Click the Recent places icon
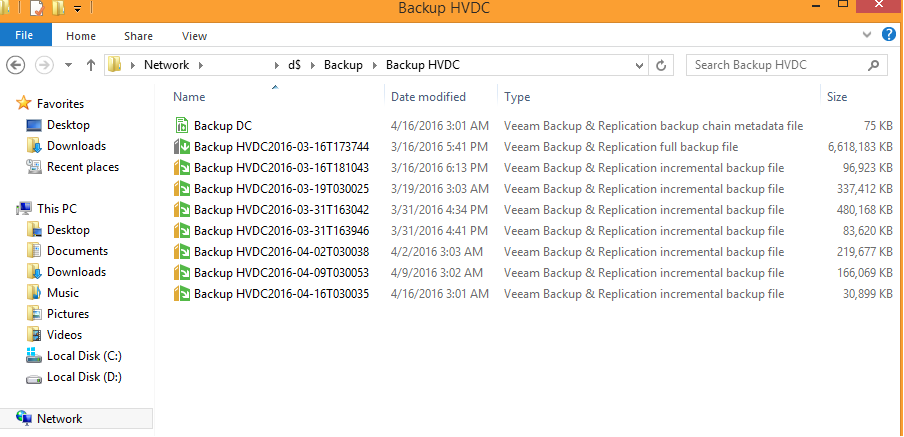 pyautogui.click(x=34, y=167)
